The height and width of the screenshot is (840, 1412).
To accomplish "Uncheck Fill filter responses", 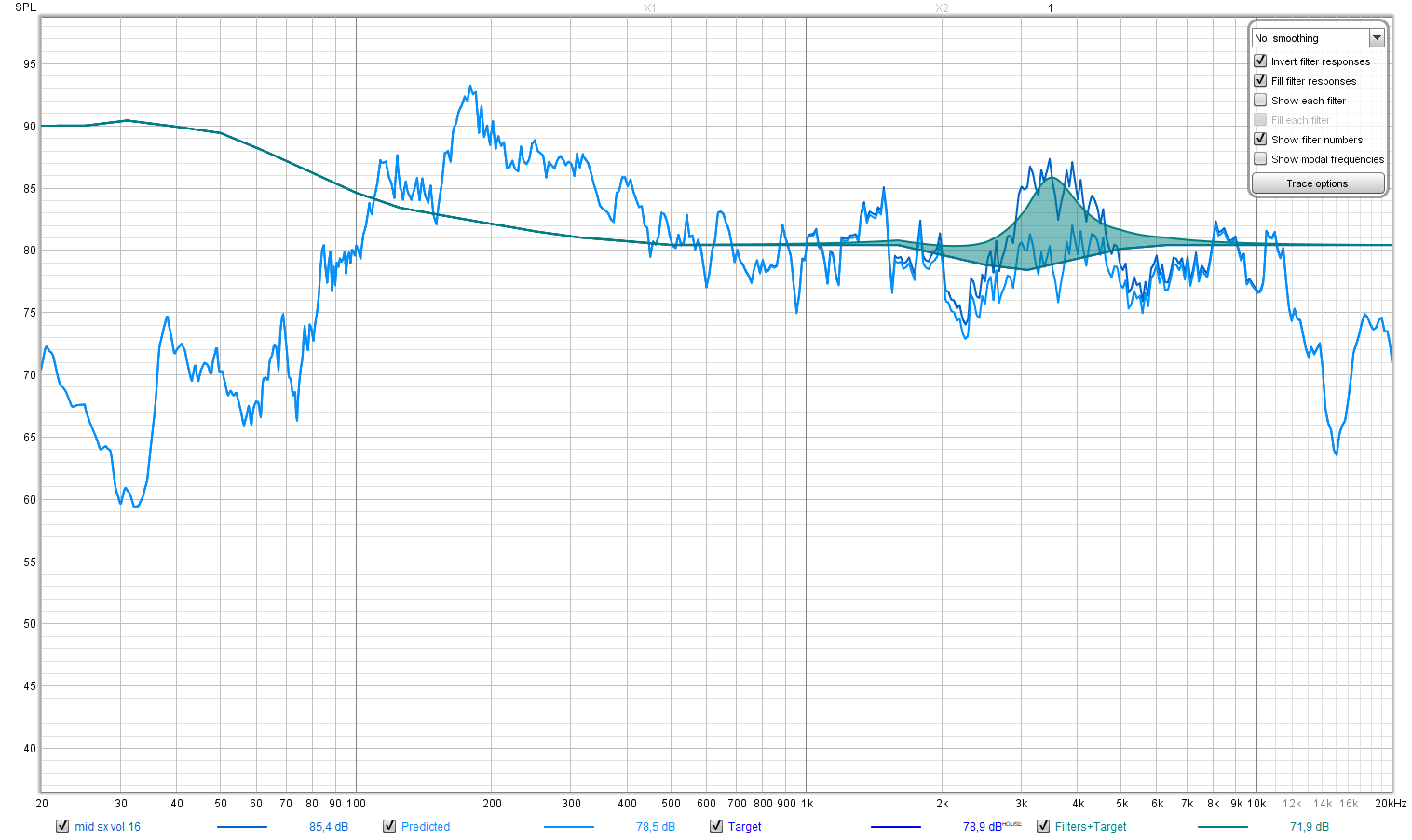I will 1260,80.
